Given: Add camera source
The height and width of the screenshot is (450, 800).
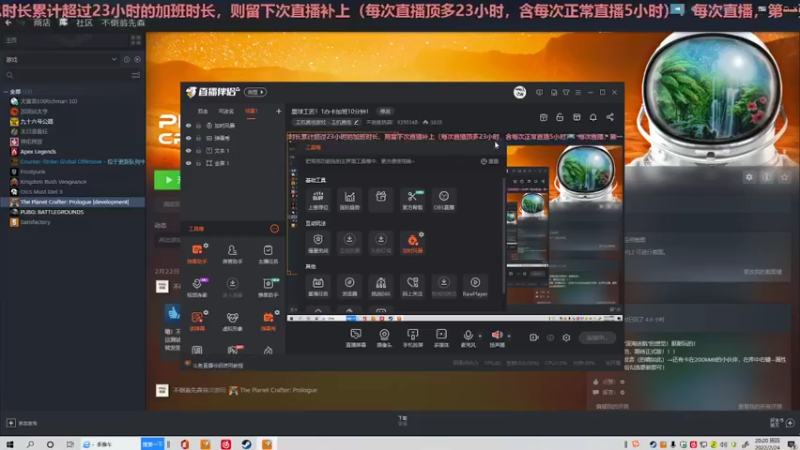Looking at the screenshot, I should pos(384,338).
